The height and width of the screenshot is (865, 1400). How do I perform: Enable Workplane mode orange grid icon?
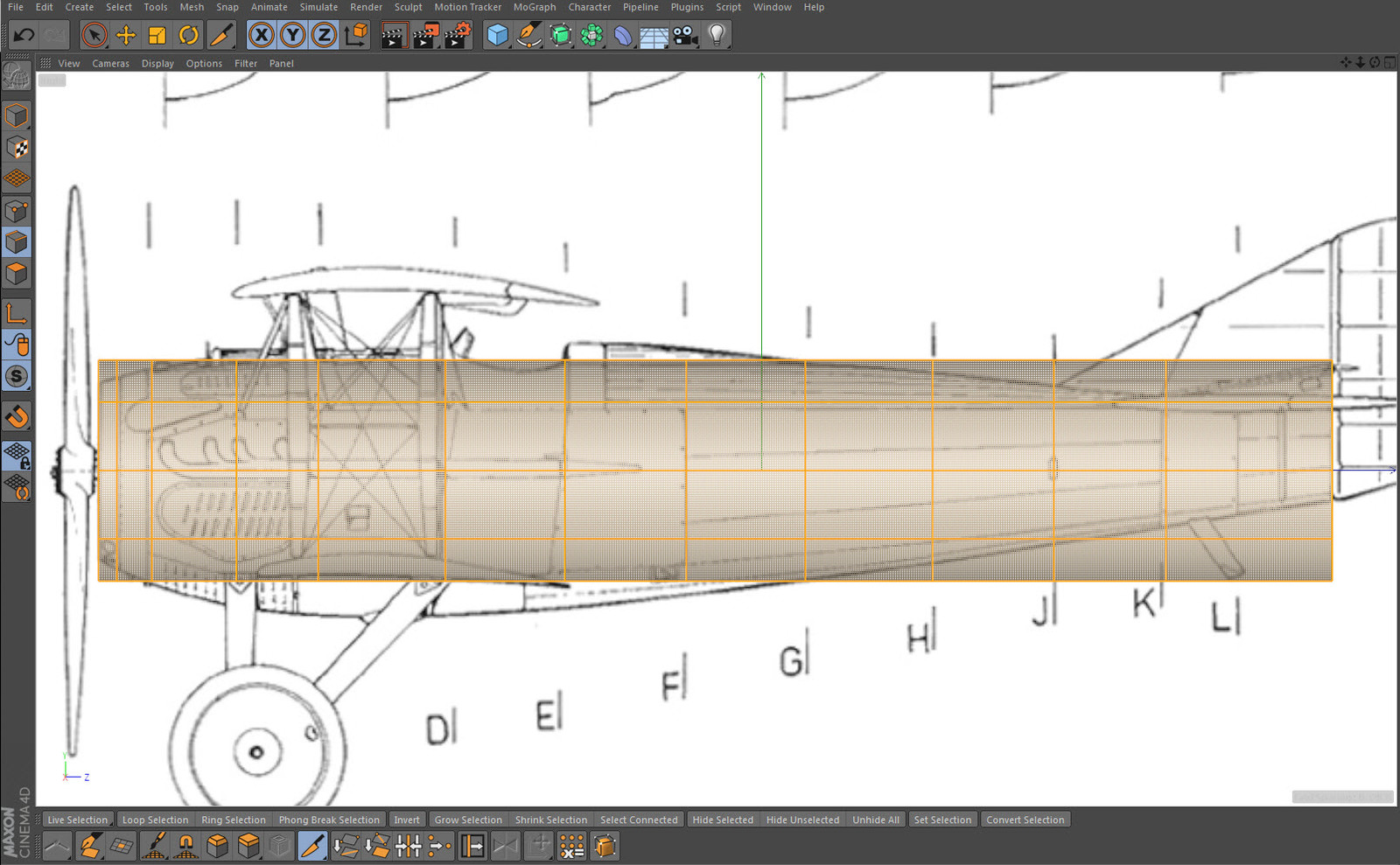16,178
